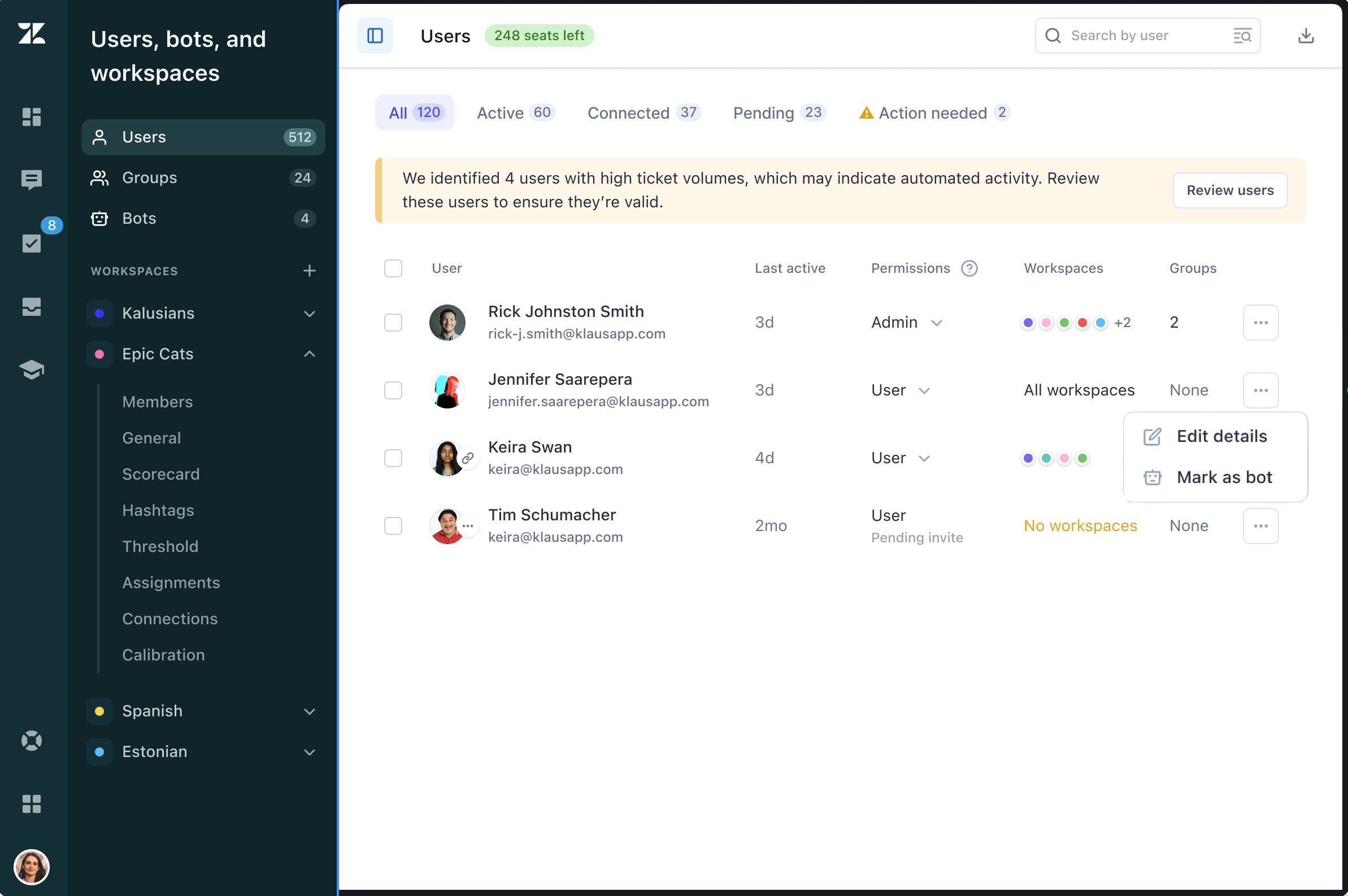This screenshot has height=896, width=1348.
Task: Expand the Kalusians workspace
Action: pos(309,313)
